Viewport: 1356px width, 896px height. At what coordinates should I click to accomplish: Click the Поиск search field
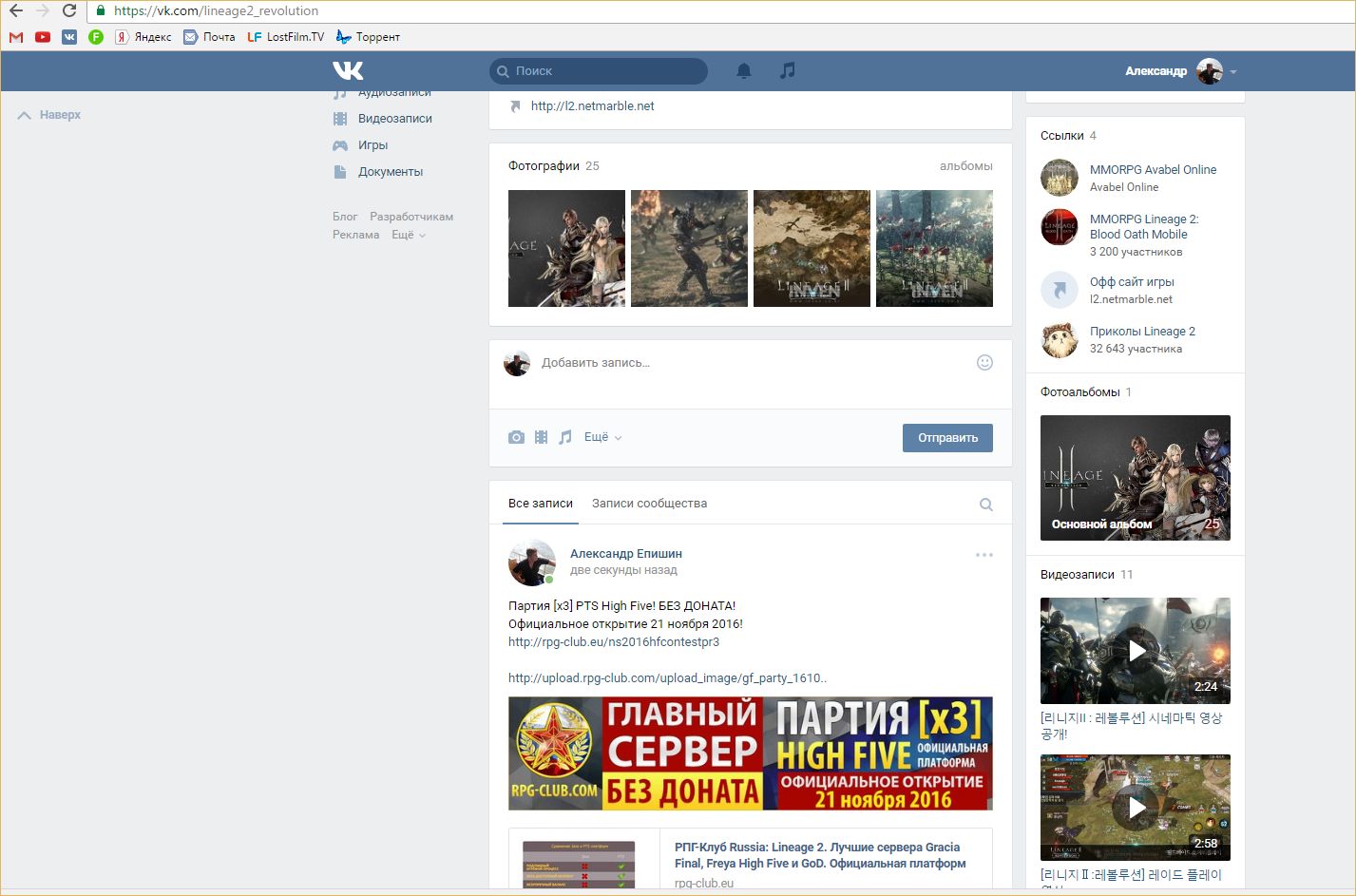tap(599, 71)
